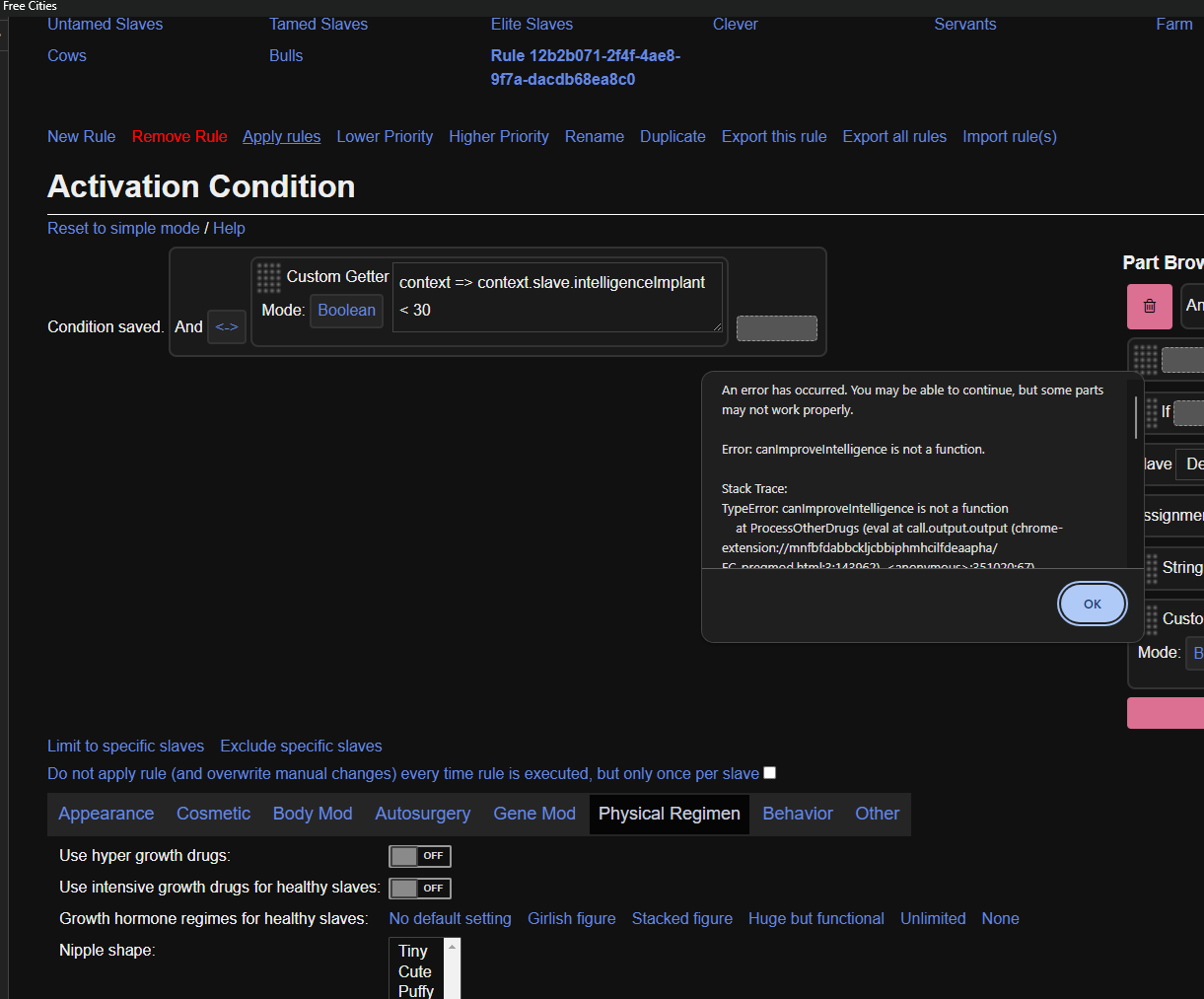This screenshot has height=999, width=1204.
Task: Click the empty dashed slot in condition
Action: [x=776, y=328]
